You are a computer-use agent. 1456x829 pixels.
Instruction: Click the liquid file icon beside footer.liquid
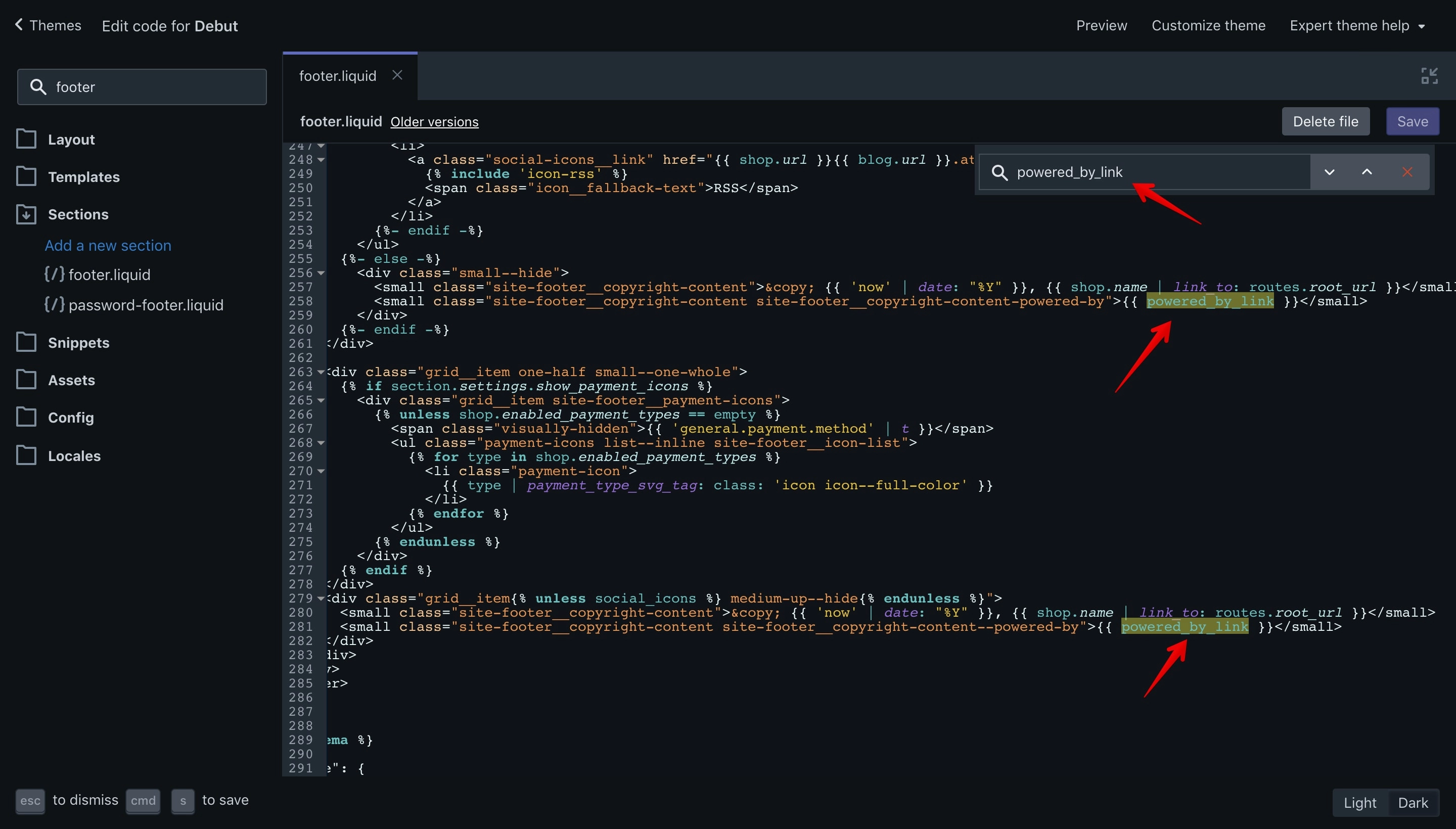[55, 274]
